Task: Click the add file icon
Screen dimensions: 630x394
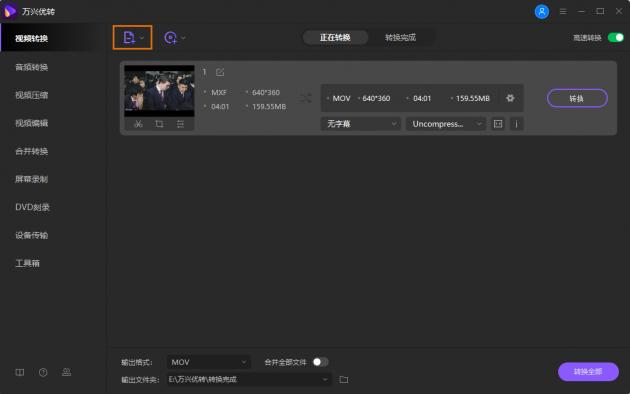Action: (x=129, y=37)
